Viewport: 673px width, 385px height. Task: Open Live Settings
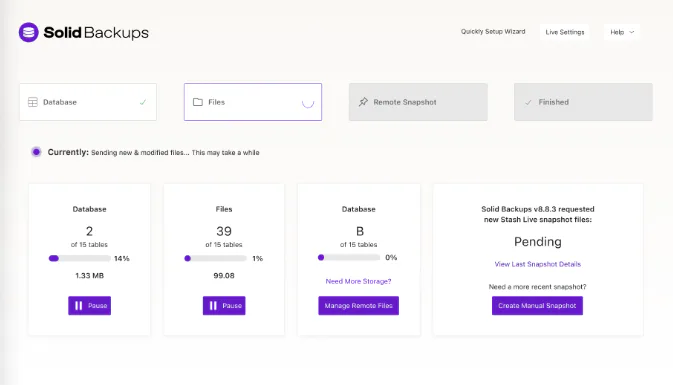click(x=564, y=32)
